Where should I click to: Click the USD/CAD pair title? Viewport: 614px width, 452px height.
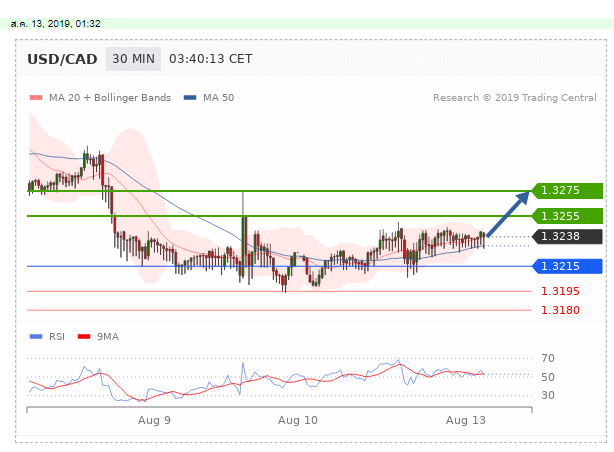62,59
